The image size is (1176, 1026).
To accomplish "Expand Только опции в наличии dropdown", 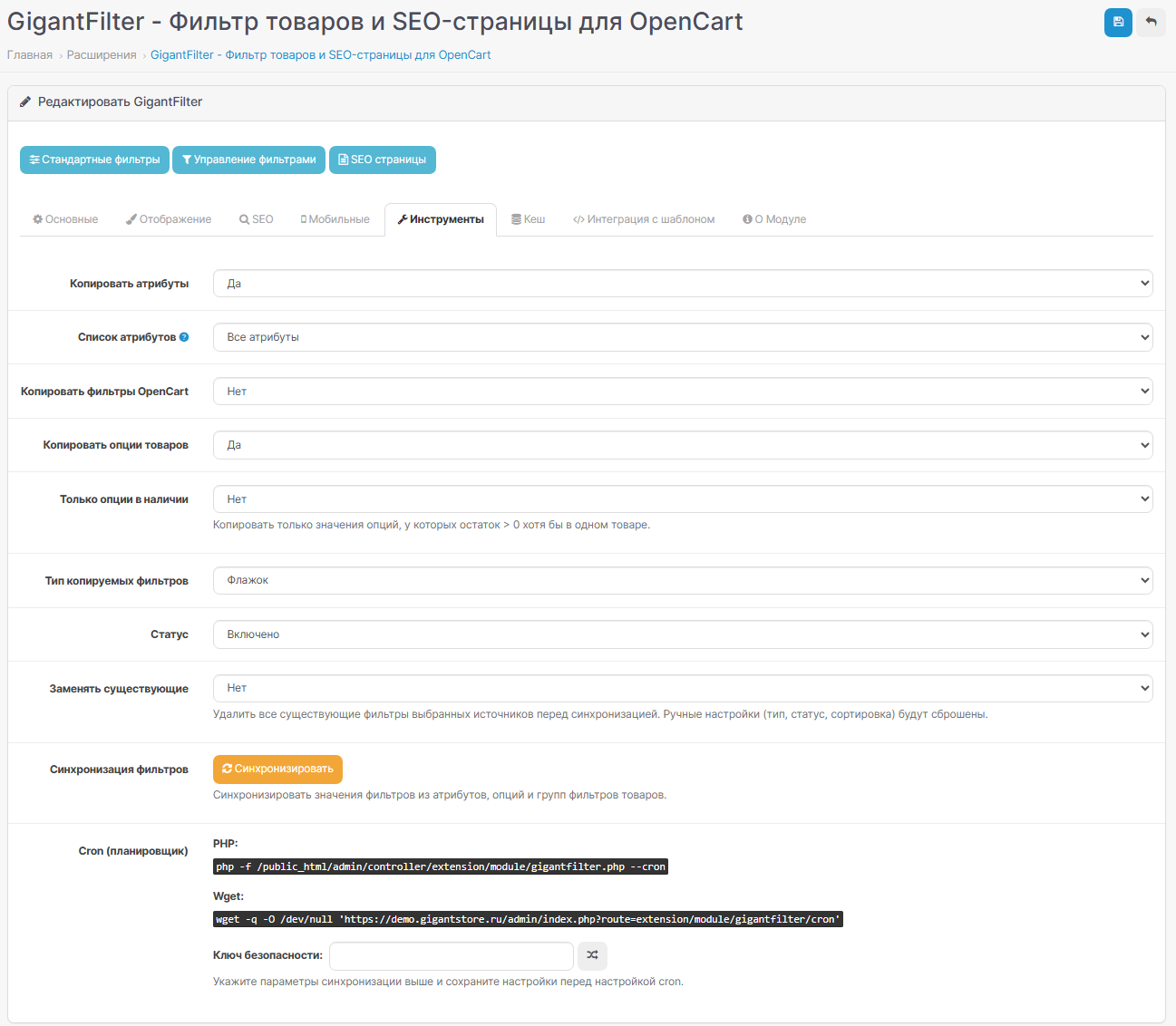I will click(683, 499).
